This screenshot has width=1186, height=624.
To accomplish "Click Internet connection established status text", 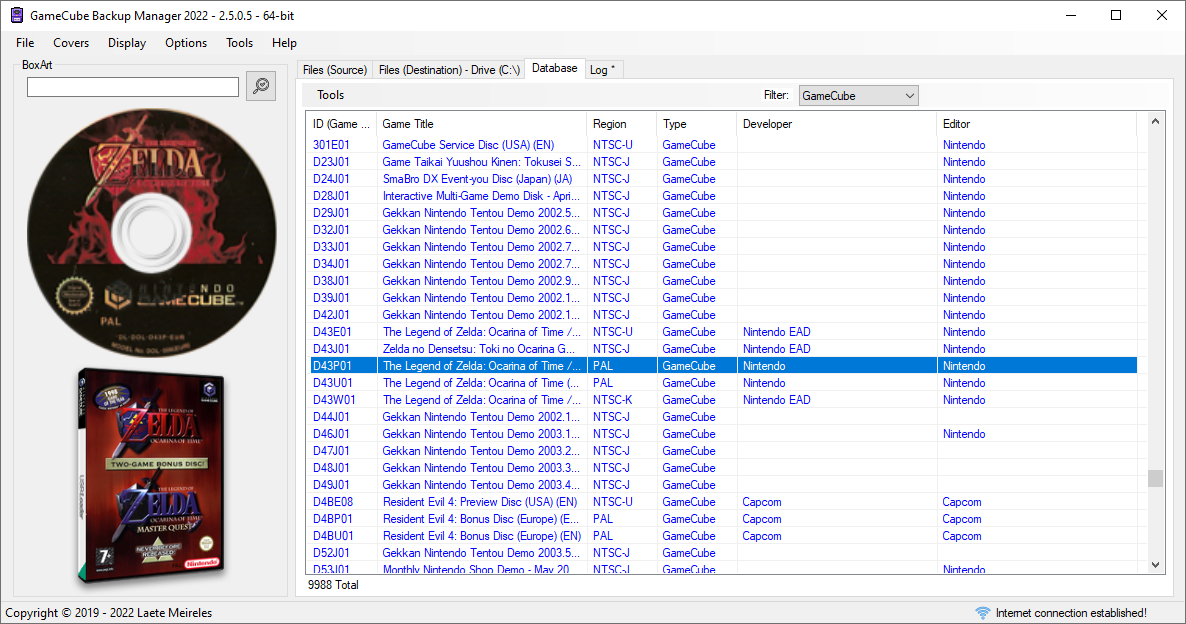I will pos(1071,613).
